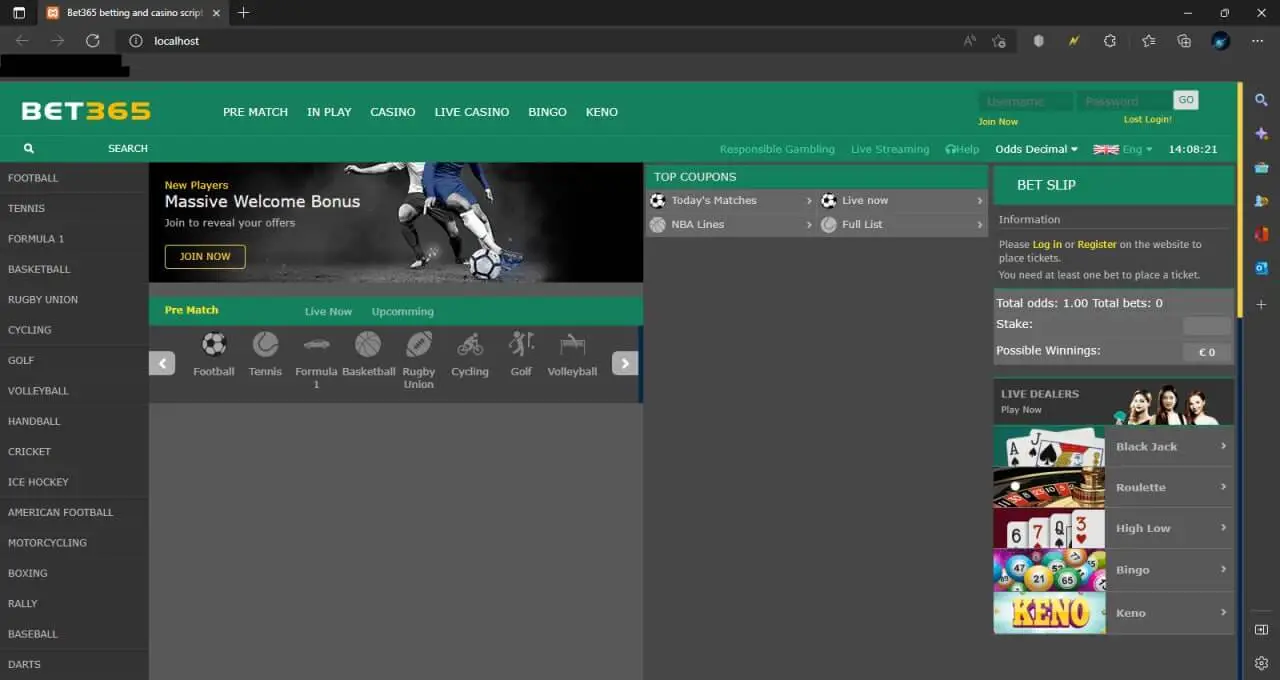
Task: Open the Edge profile avatar
Action: coord(1221,41)
